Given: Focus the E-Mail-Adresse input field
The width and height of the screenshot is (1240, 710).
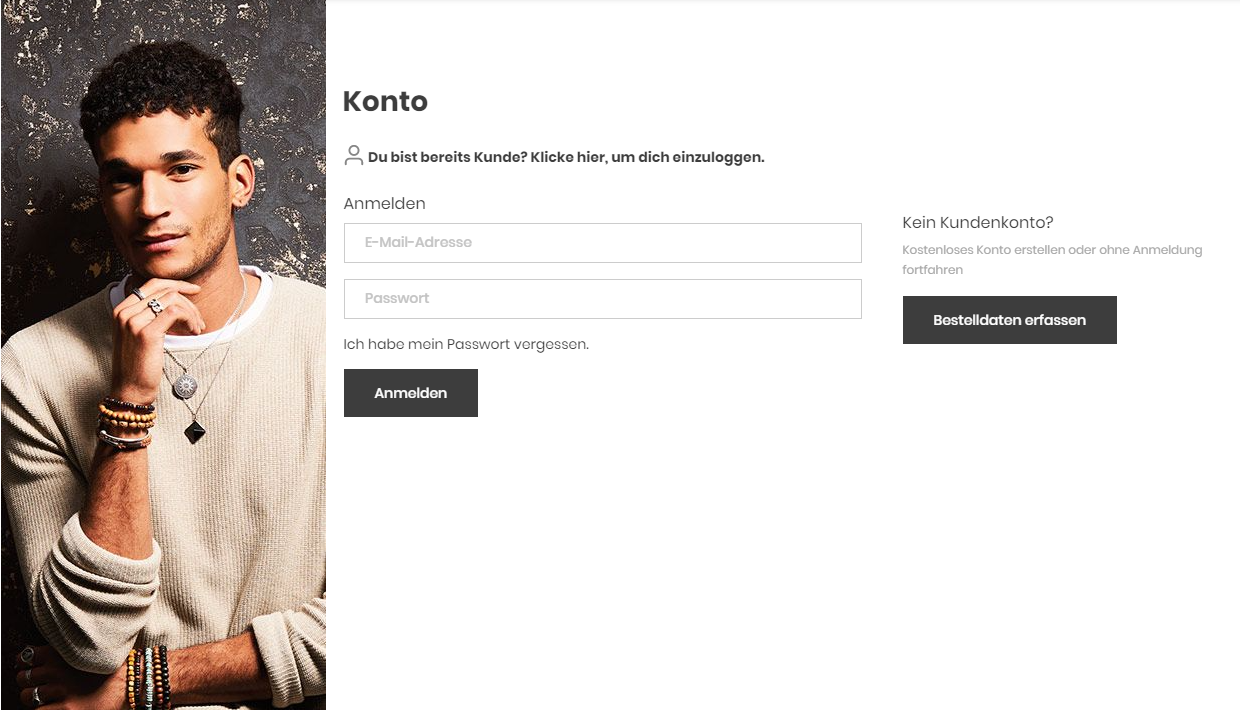Looking at the screenshot, I should 602,243.
